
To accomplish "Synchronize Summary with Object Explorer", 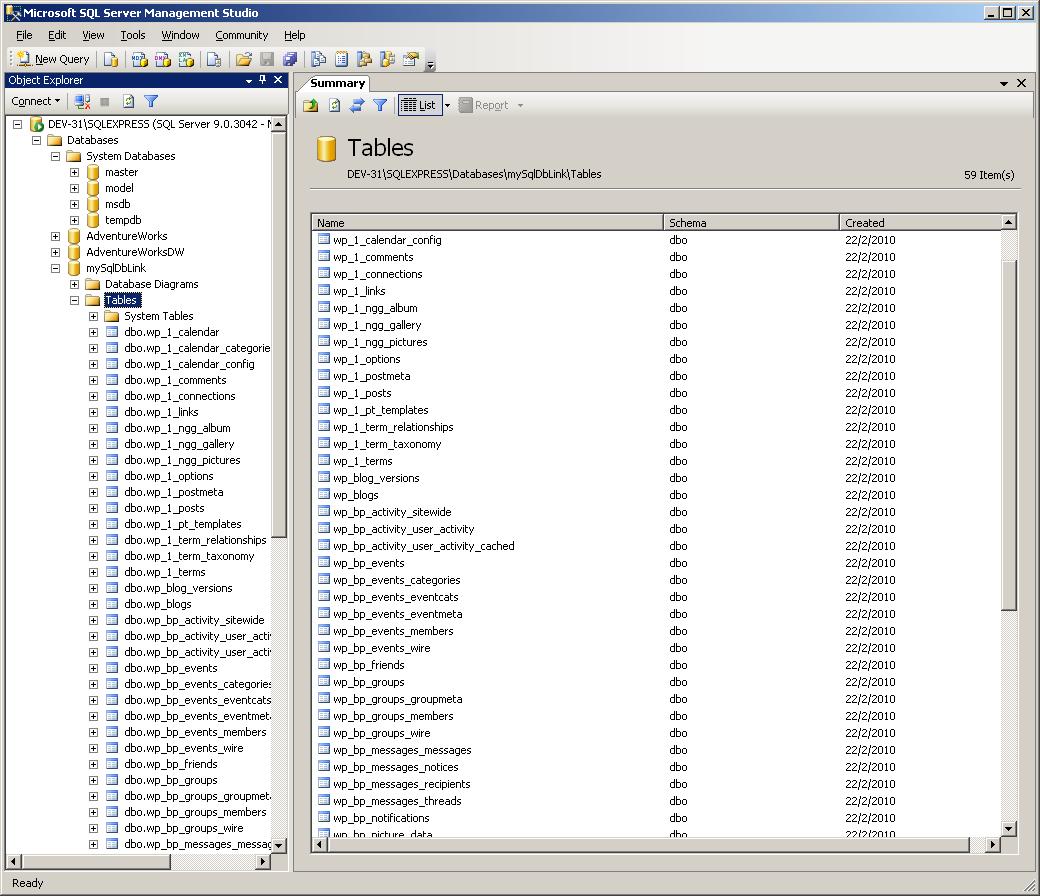I will point(357,105).
